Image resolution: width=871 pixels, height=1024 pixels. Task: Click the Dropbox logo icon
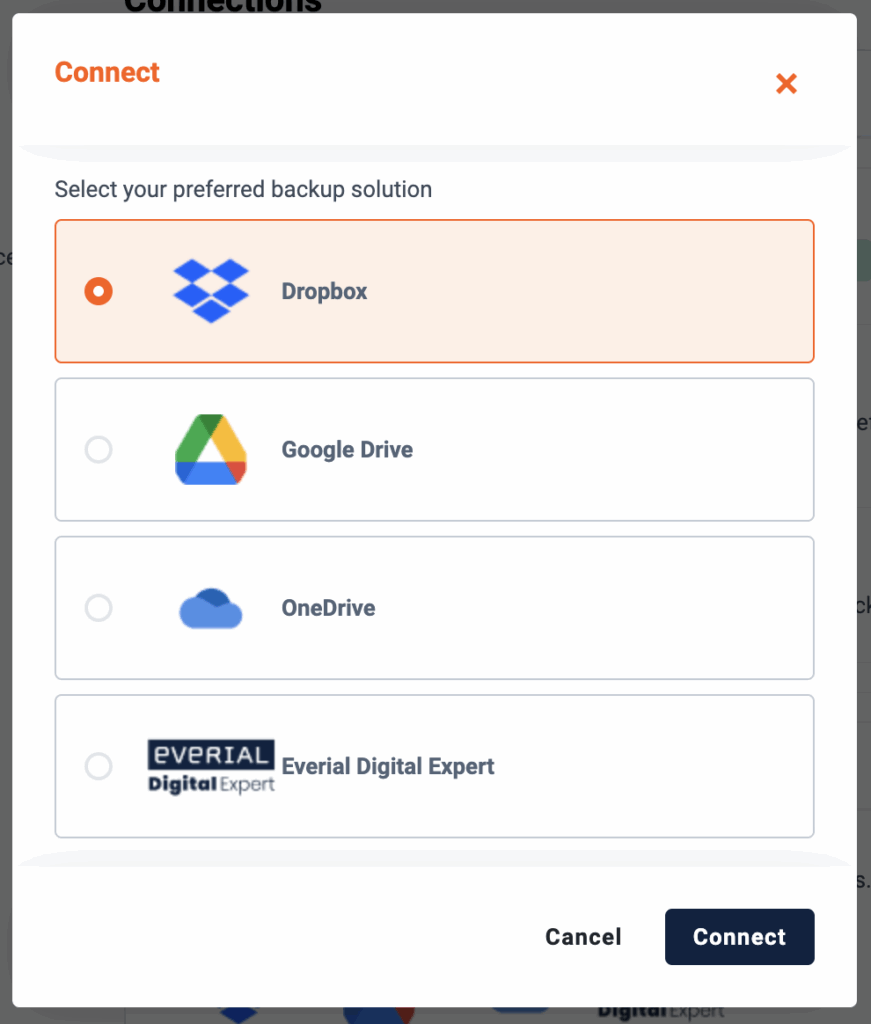[x=211, y=291]
